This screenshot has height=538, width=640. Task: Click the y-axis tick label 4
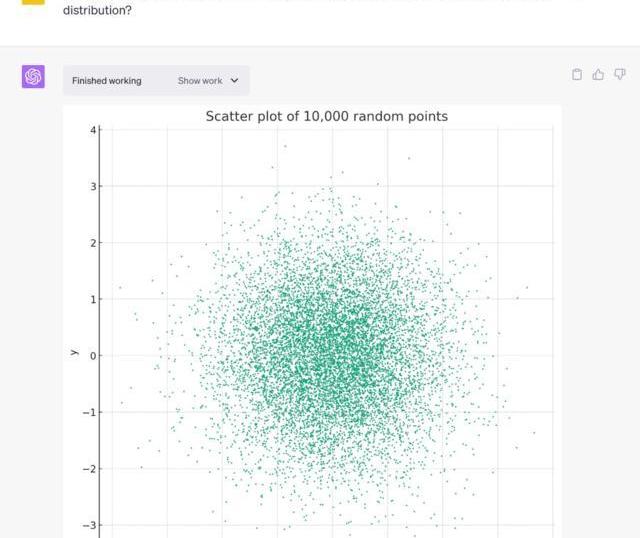tap(92, 130)
